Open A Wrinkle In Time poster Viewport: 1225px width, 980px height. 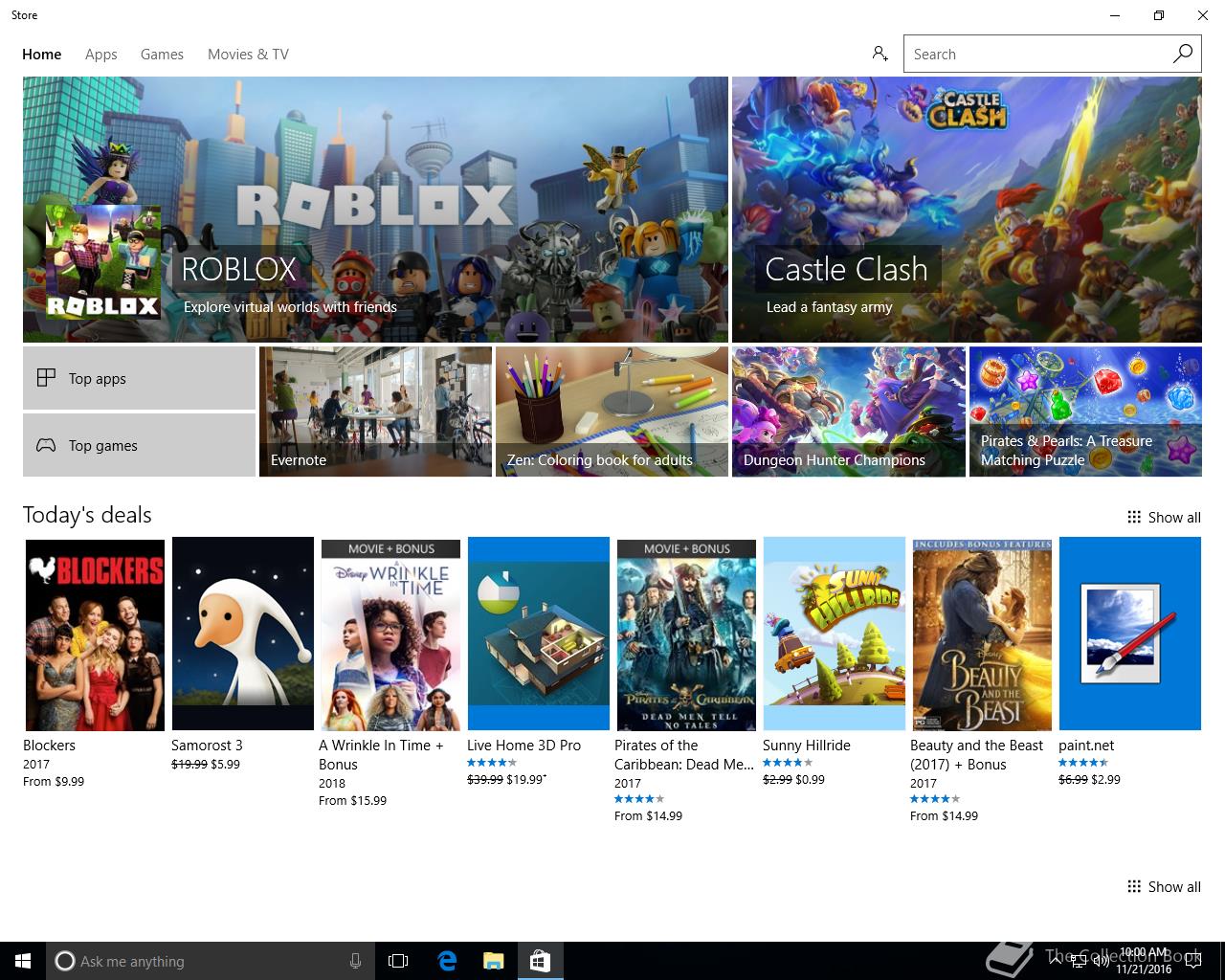(x=390, y=634)
